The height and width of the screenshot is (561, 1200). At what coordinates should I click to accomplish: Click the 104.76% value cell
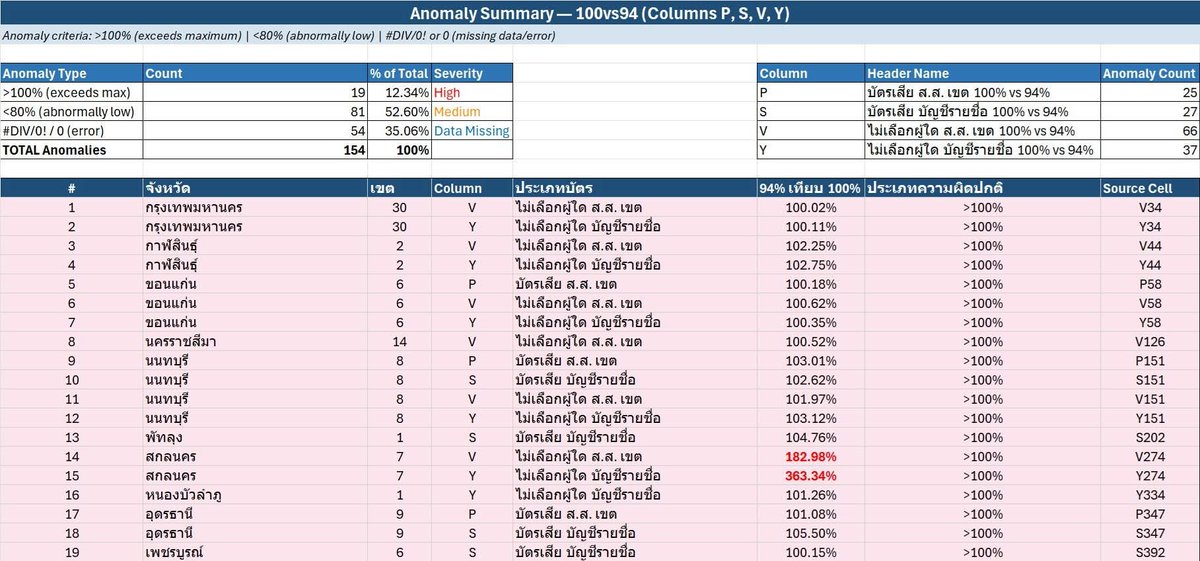point(810,437)
